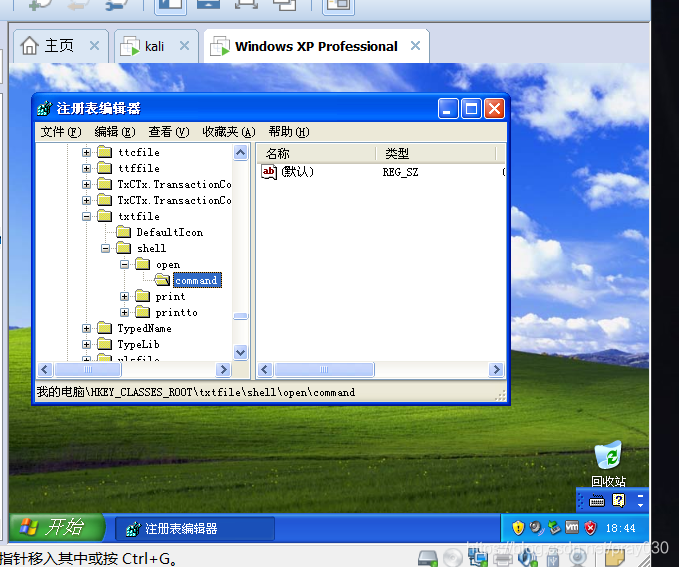This screenshot has height=567, width=679.
Task: Click the tree pane scroll-down arrow
Action: click(240, 352)
